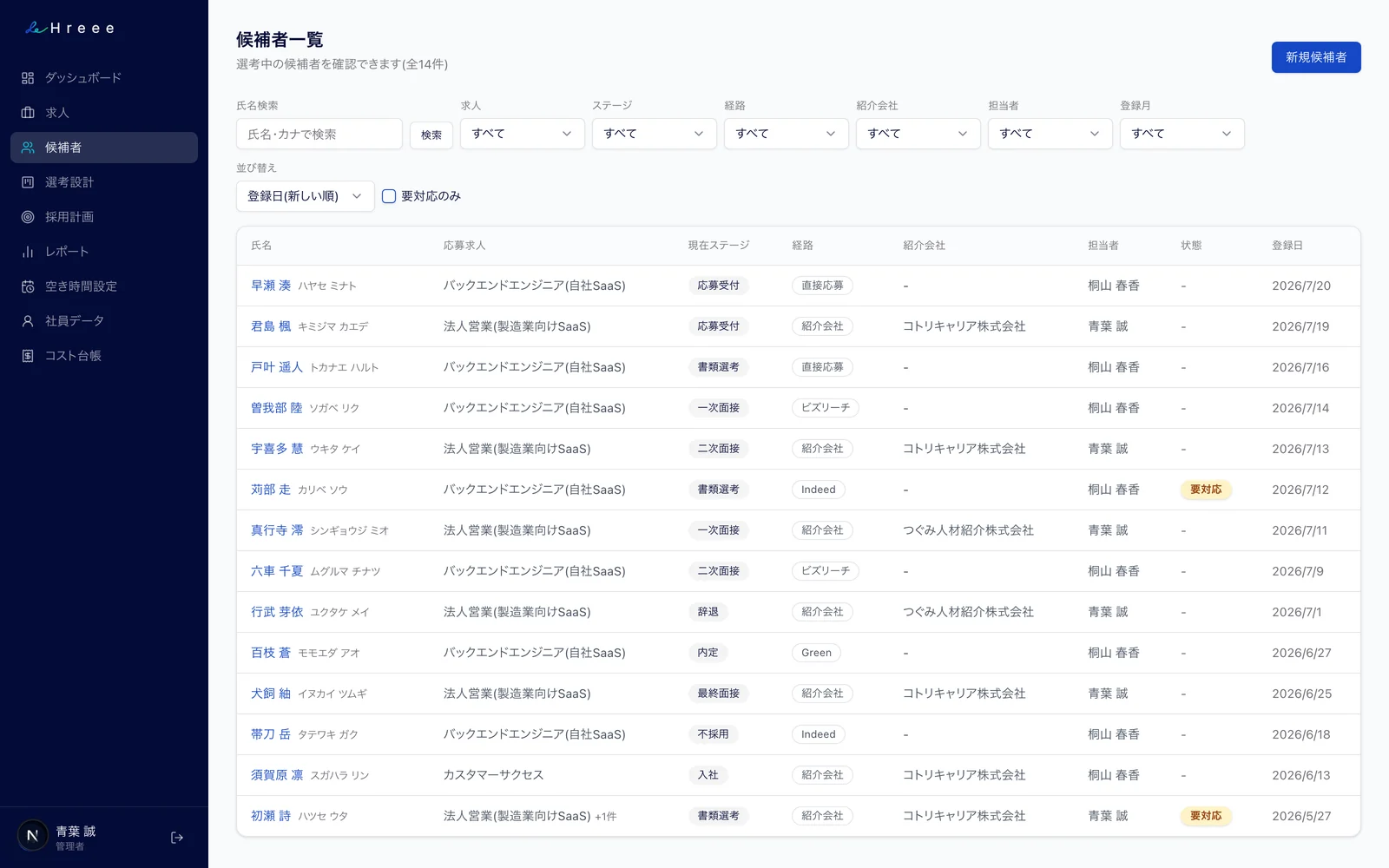Expand the 担当者 filter dropdown
The height and width of the screenshot is (868, 1389).
click(x=1050, y=134)
